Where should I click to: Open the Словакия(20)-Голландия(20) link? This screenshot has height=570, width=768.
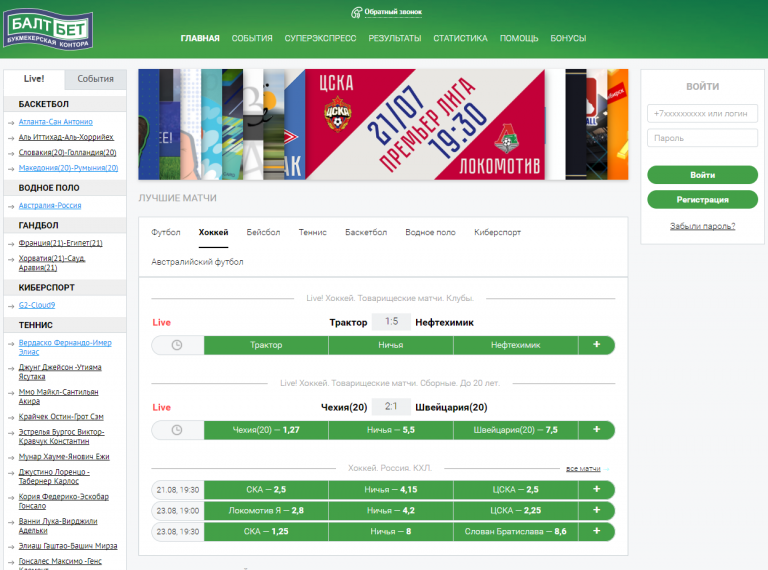(x=68, y=153)
